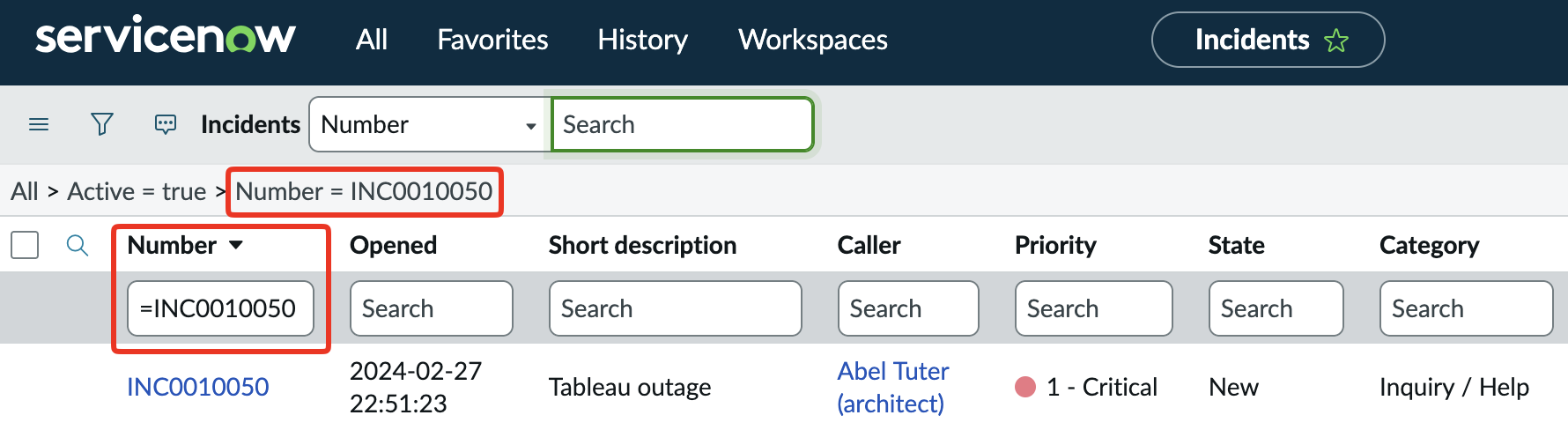1568x430 pixels.
Task: Click the favorite star on Incidents pill
Action: tap(1335, 41)
